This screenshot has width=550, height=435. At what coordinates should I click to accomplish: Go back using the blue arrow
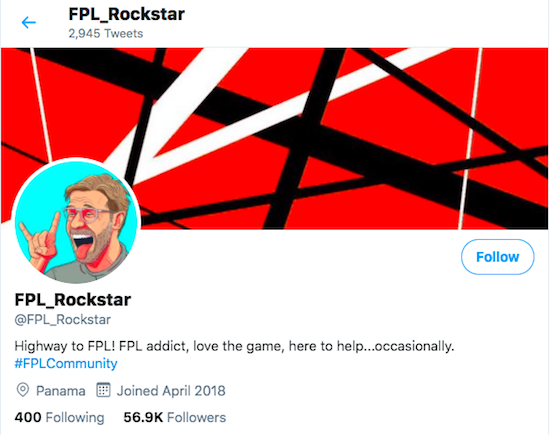28,22
